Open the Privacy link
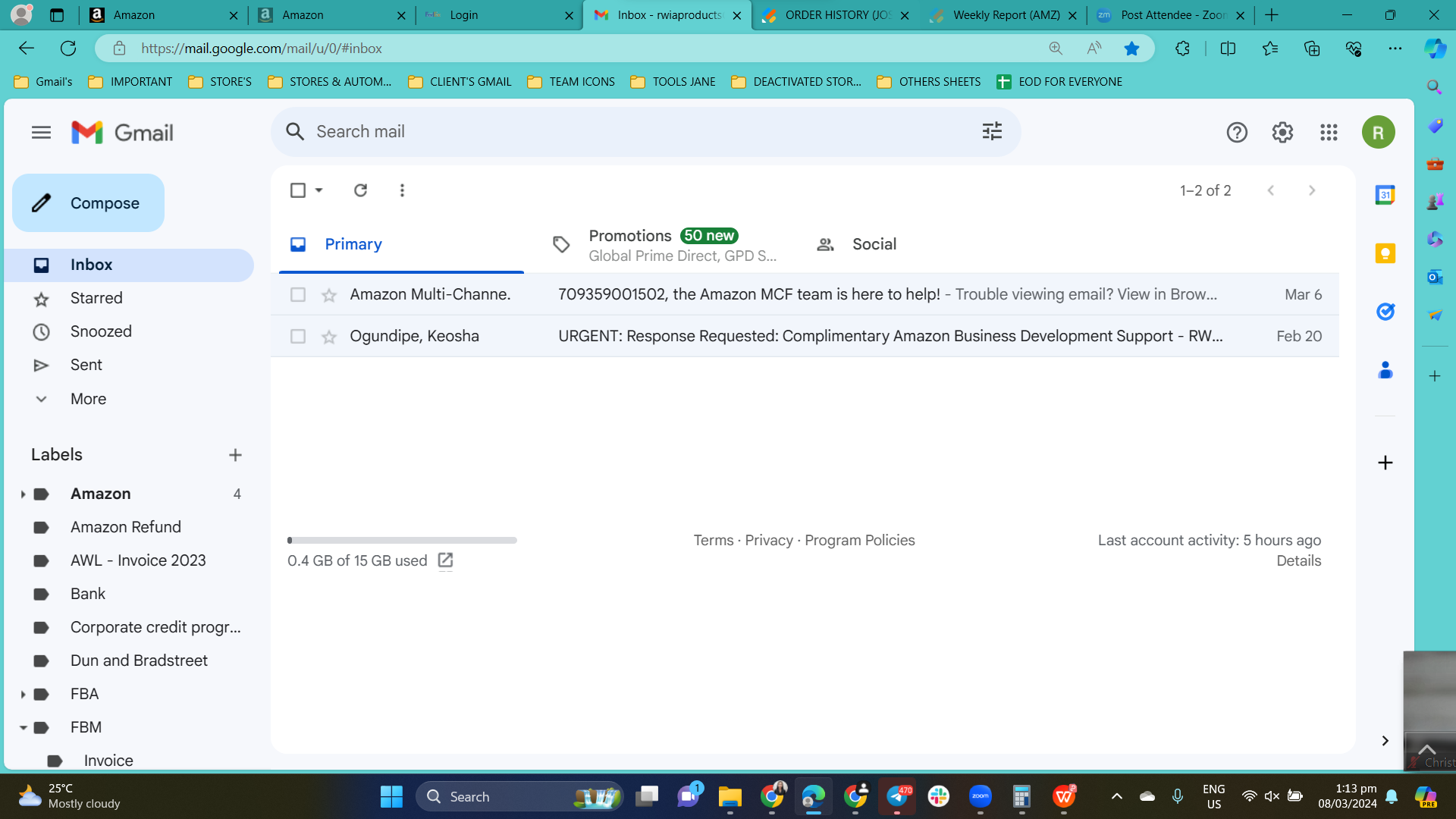 tap(769, 541)
